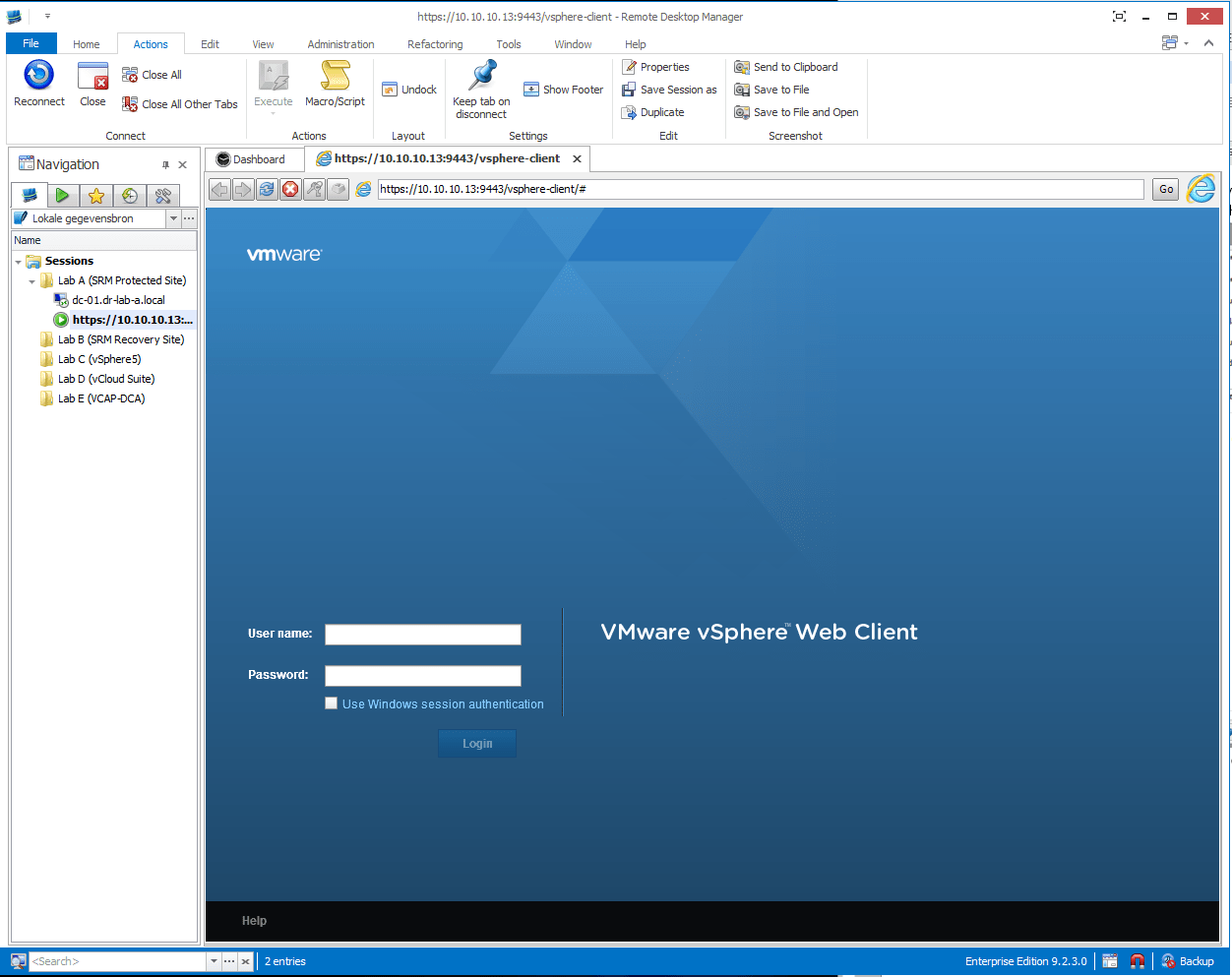The width and height of the screenshot is (1232, 977).
Task: Clear the search with X button
Action: click(245, 961)
